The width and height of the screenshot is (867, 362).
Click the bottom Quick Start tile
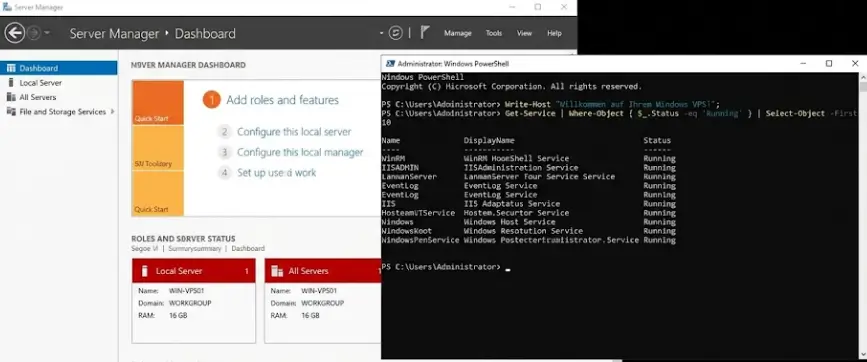(x=158, y=193)
